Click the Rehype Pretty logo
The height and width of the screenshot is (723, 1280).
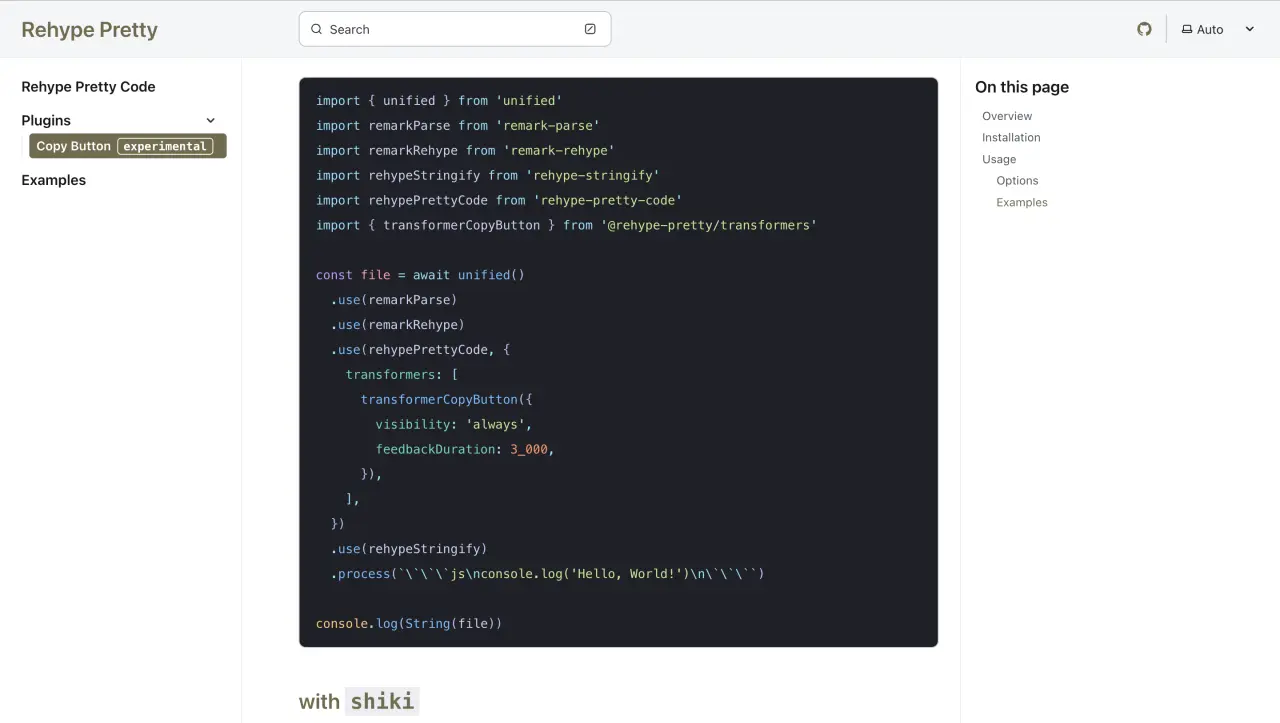[89, 29]
